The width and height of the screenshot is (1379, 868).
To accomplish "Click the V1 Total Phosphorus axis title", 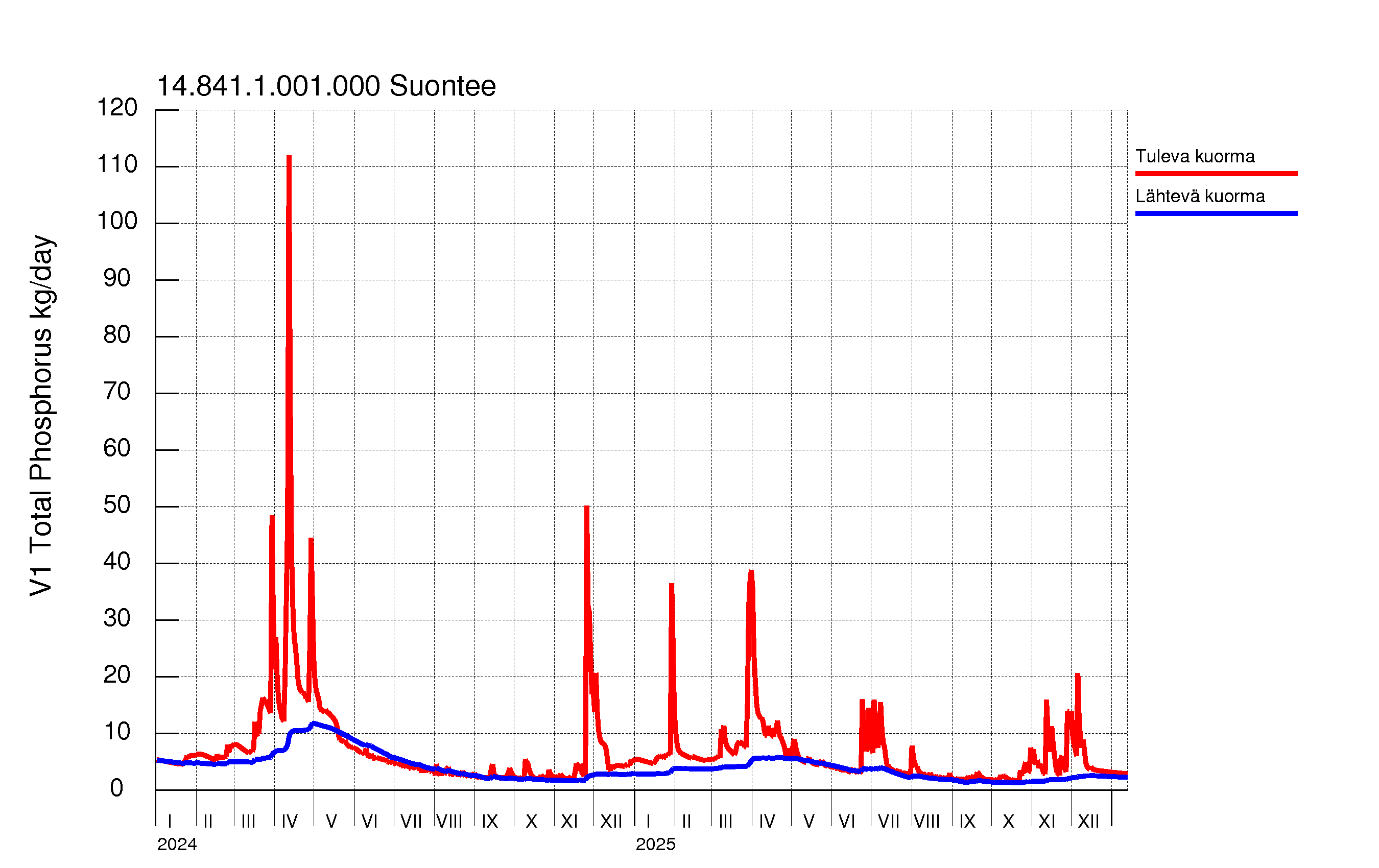I will 41,416.
